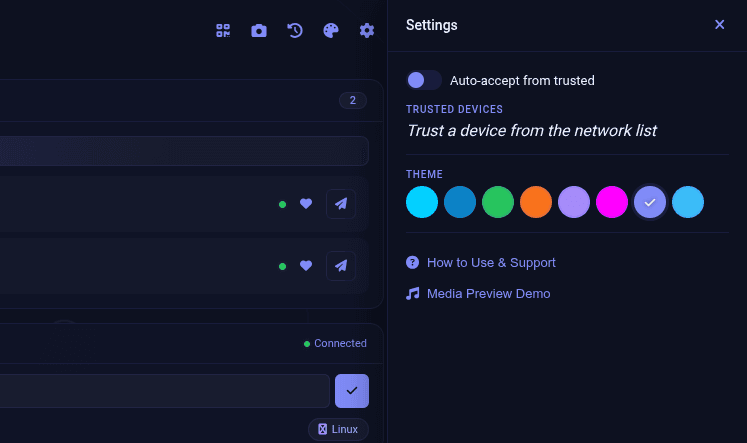The height and width of the screenshot is (443, 747).
Task: Open the theme palette icon
Action: click(x=331, y=30)
